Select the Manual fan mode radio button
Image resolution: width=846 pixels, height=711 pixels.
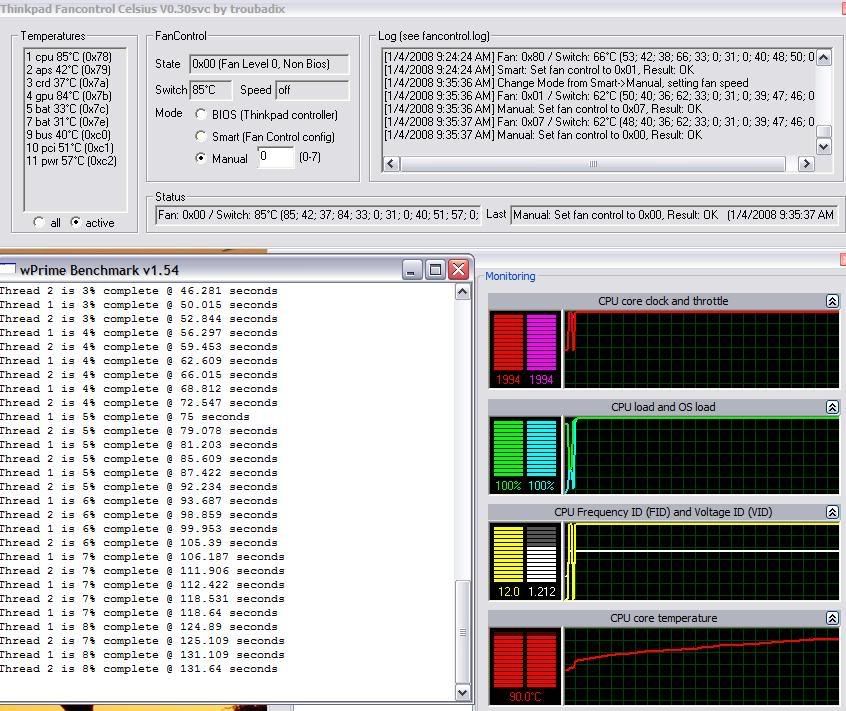(x=201, y=158)
